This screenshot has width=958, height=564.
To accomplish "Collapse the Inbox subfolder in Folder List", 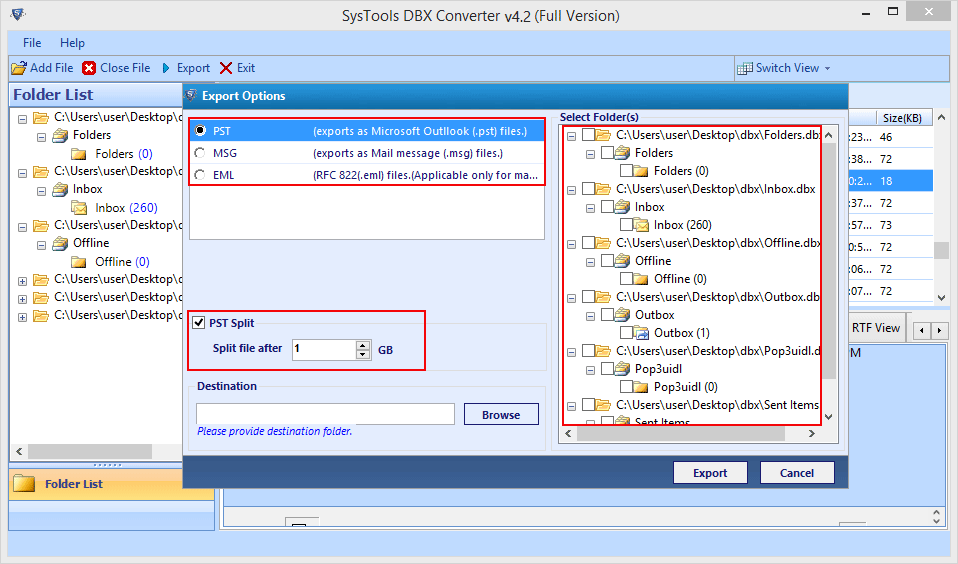I will pos(42,191).
